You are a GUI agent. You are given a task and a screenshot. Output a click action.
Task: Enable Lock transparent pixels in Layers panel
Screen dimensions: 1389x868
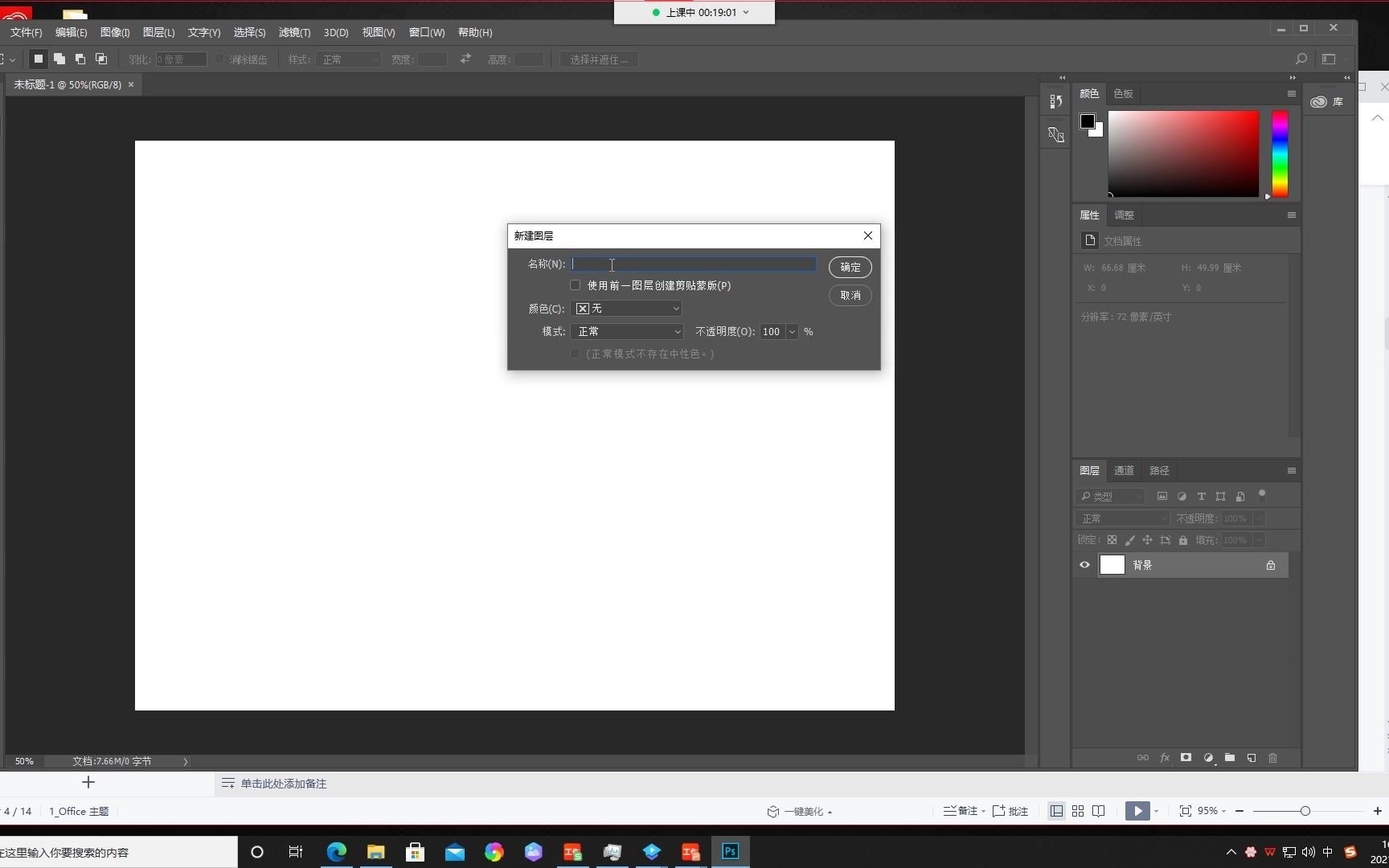pos(1112,539)
